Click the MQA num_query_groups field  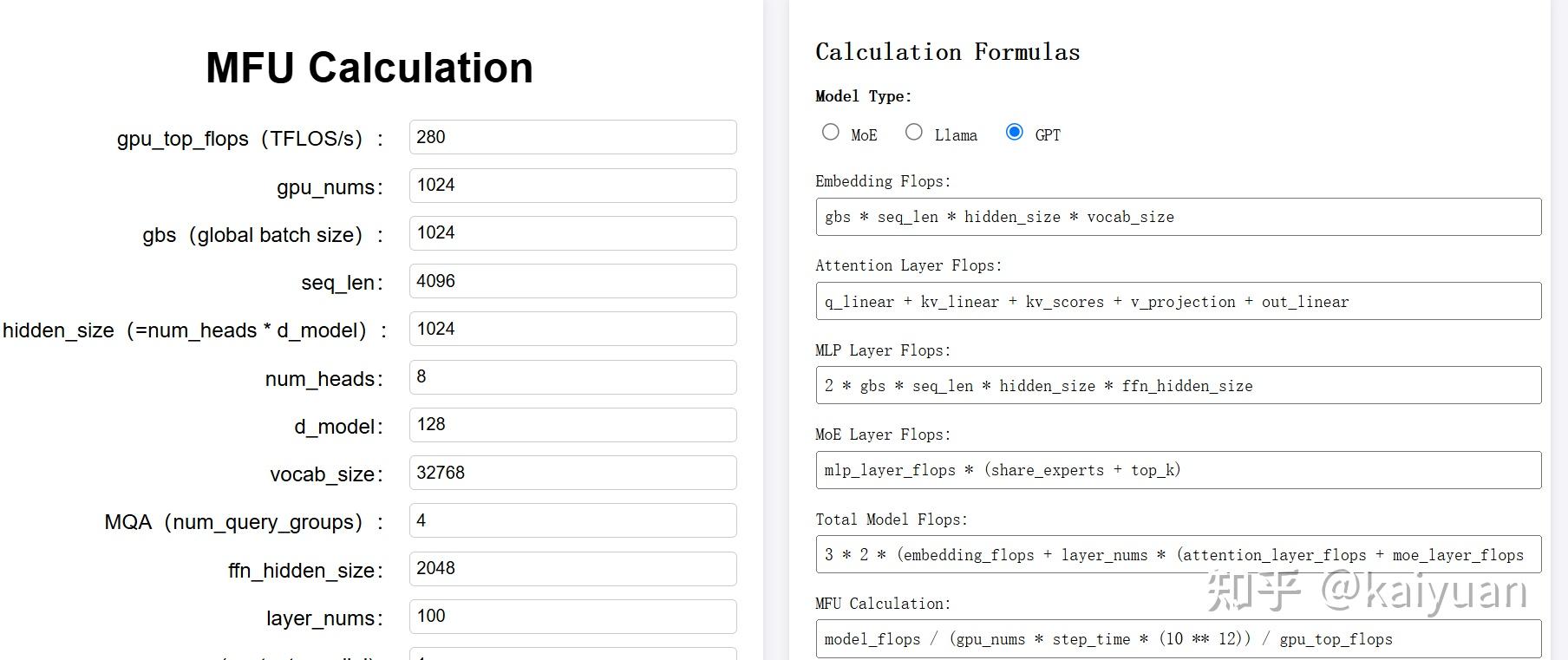(572, 520)
